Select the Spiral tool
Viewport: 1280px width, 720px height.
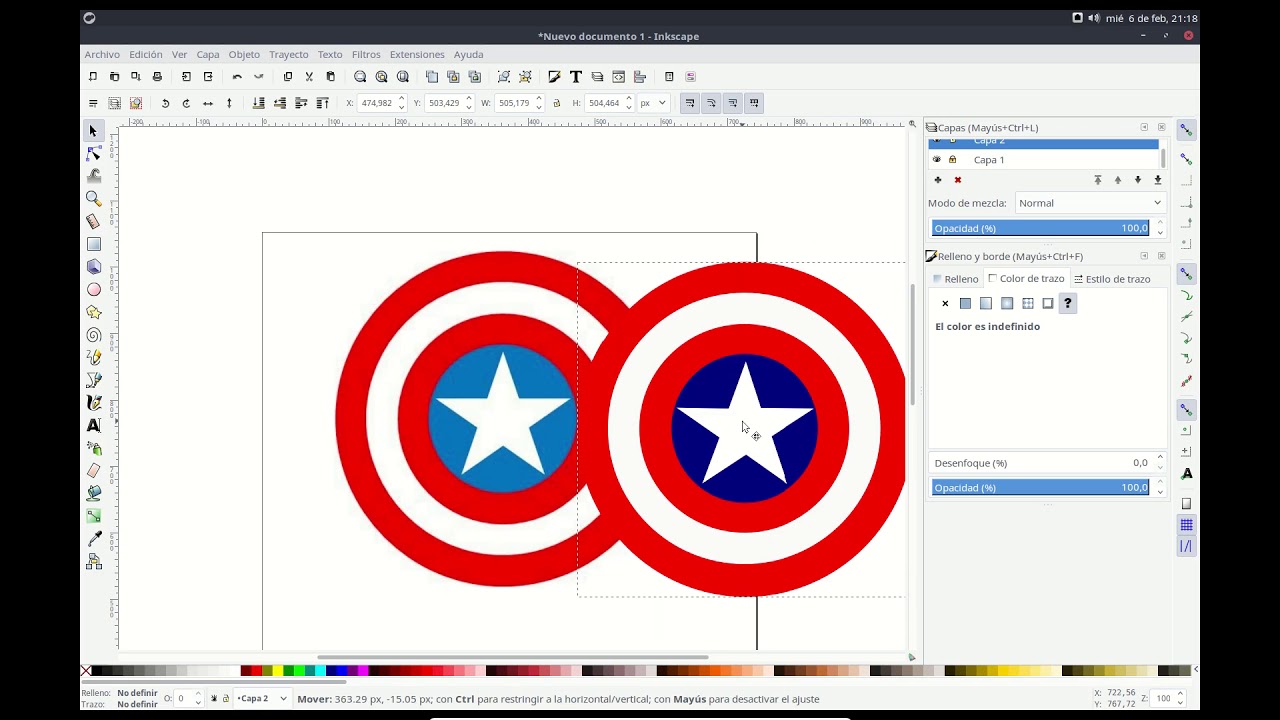coord(94,335)
